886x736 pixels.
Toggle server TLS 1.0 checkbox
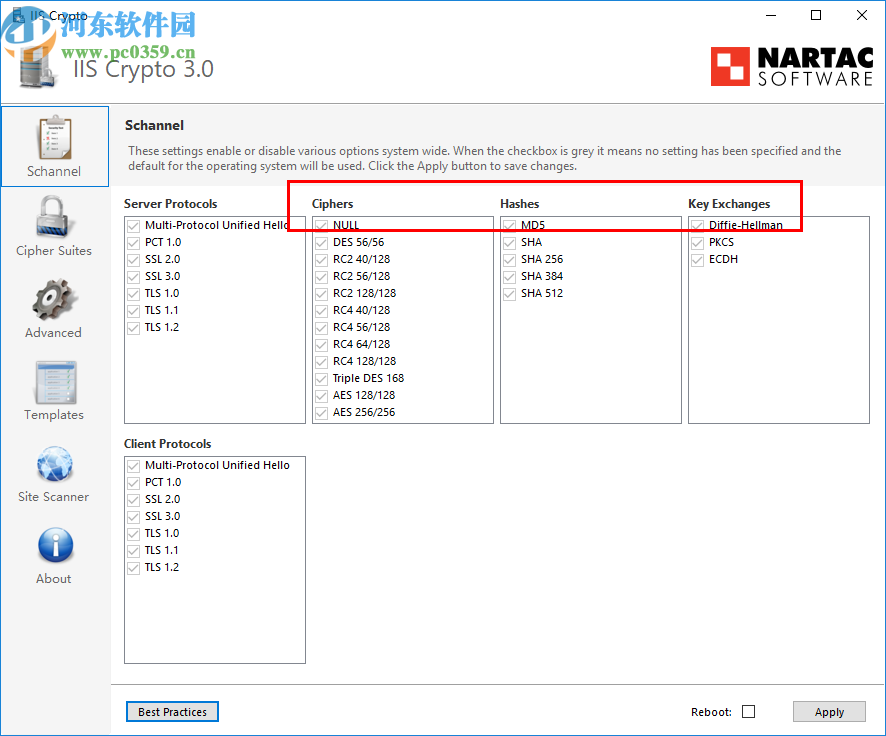coord(133,294)
